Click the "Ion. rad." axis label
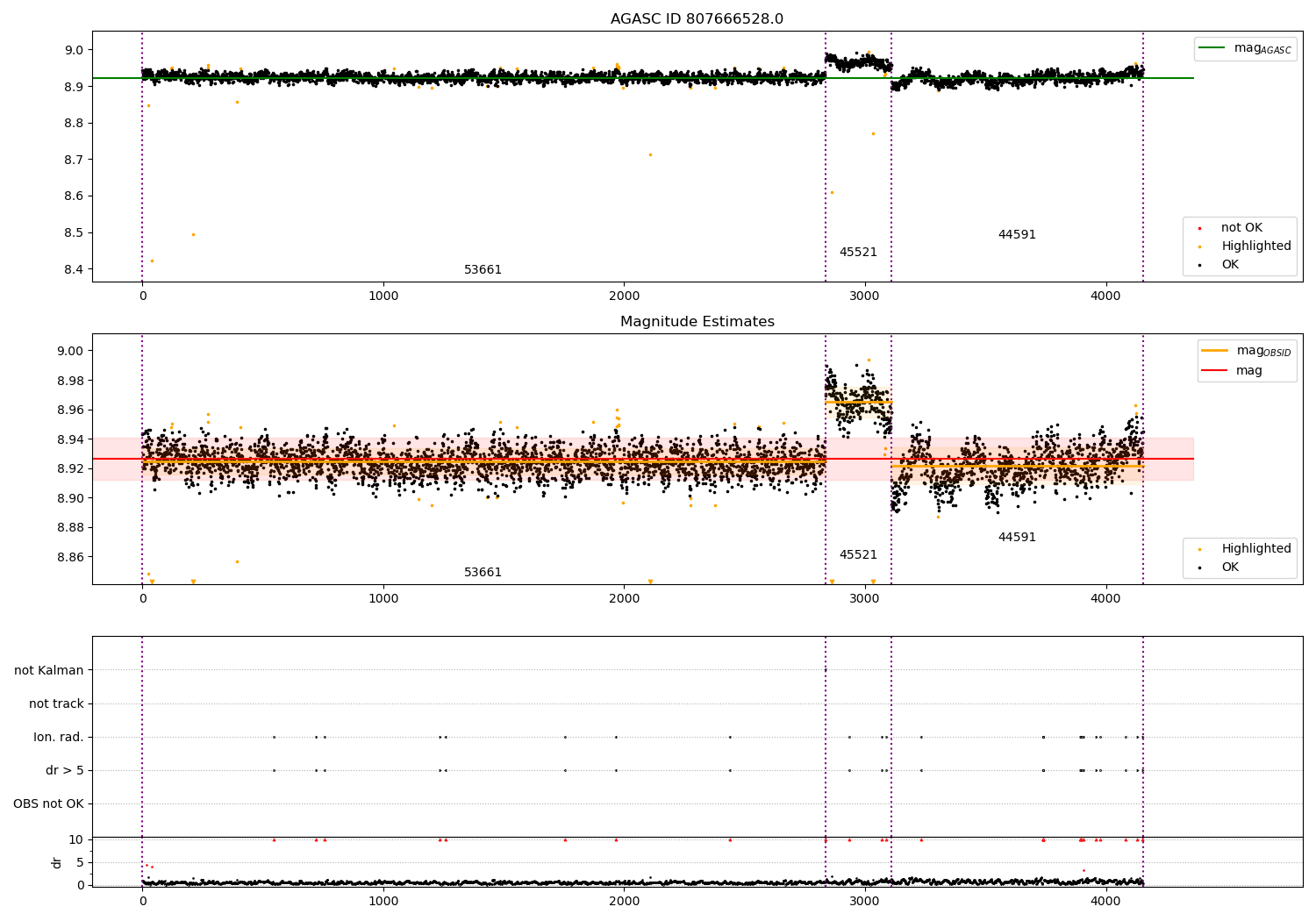This screenshot has width=1316, height=921. [59, 738]
